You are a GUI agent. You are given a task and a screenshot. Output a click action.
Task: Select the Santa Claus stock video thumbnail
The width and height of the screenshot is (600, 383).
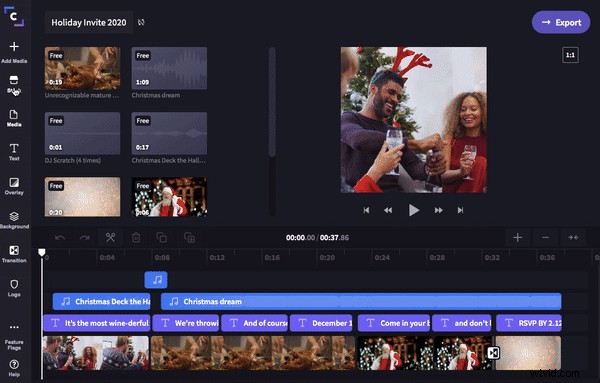169,197
